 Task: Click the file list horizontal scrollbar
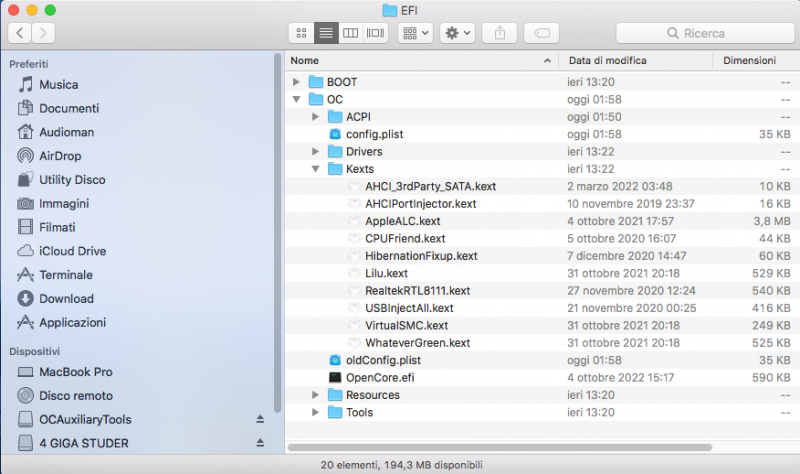click(x=499, y=447)
